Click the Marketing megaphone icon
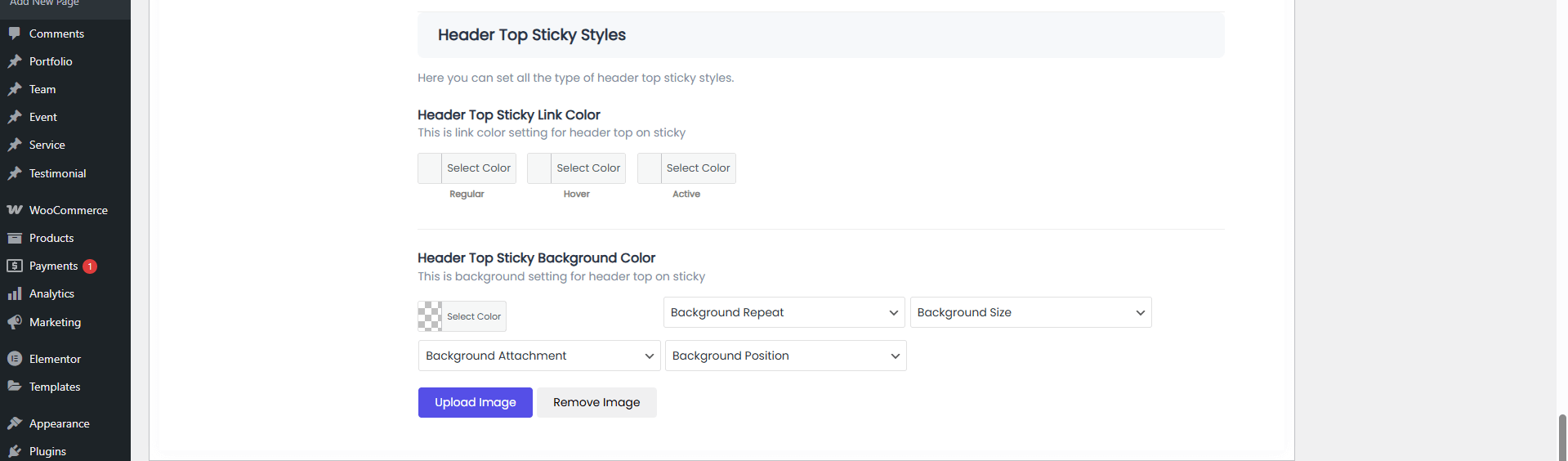Viewport: 1568px width, 461px height. coord(15,322)
